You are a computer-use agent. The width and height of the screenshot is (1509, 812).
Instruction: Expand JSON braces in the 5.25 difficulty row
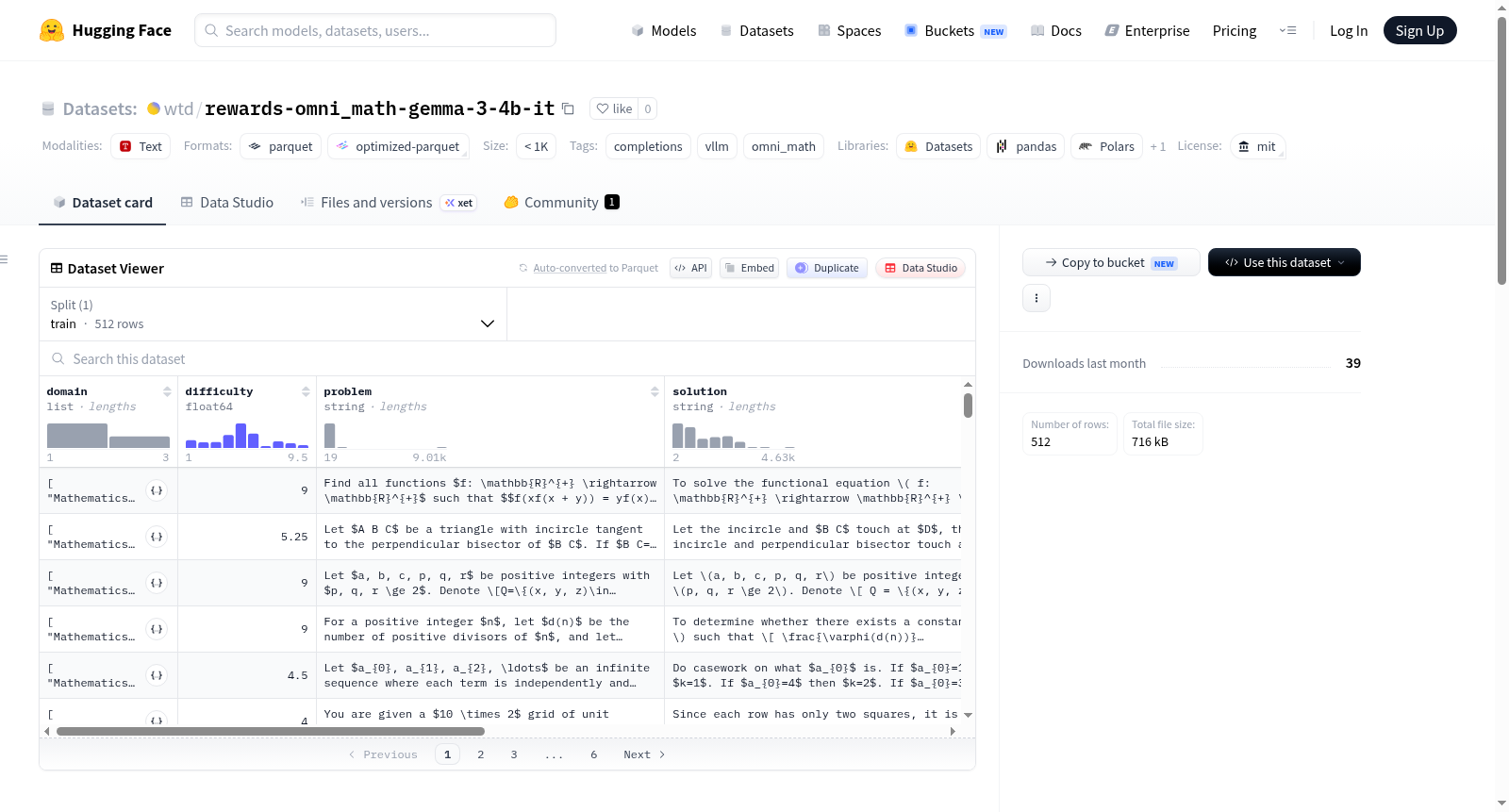click(x=157, y=537)
